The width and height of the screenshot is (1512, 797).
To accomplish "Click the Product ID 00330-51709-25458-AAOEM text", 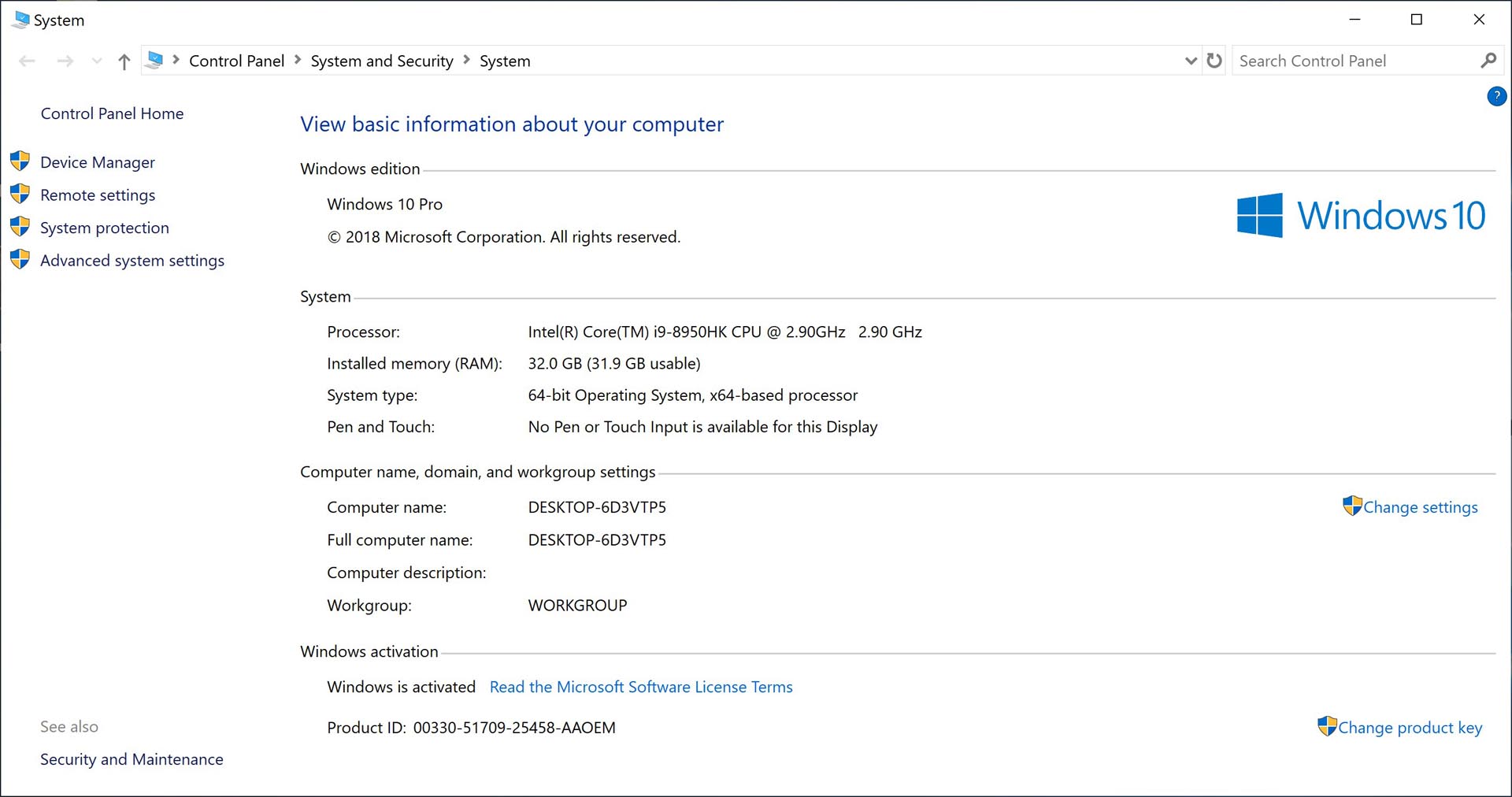I will click(x=471, y=728).
